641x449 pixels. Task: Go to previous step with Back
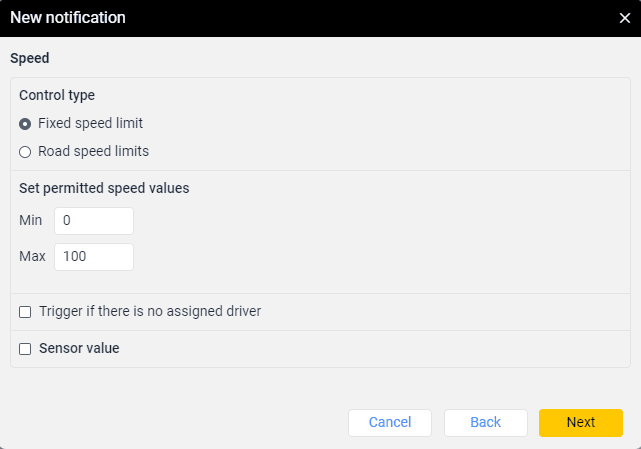click(485, 423)
